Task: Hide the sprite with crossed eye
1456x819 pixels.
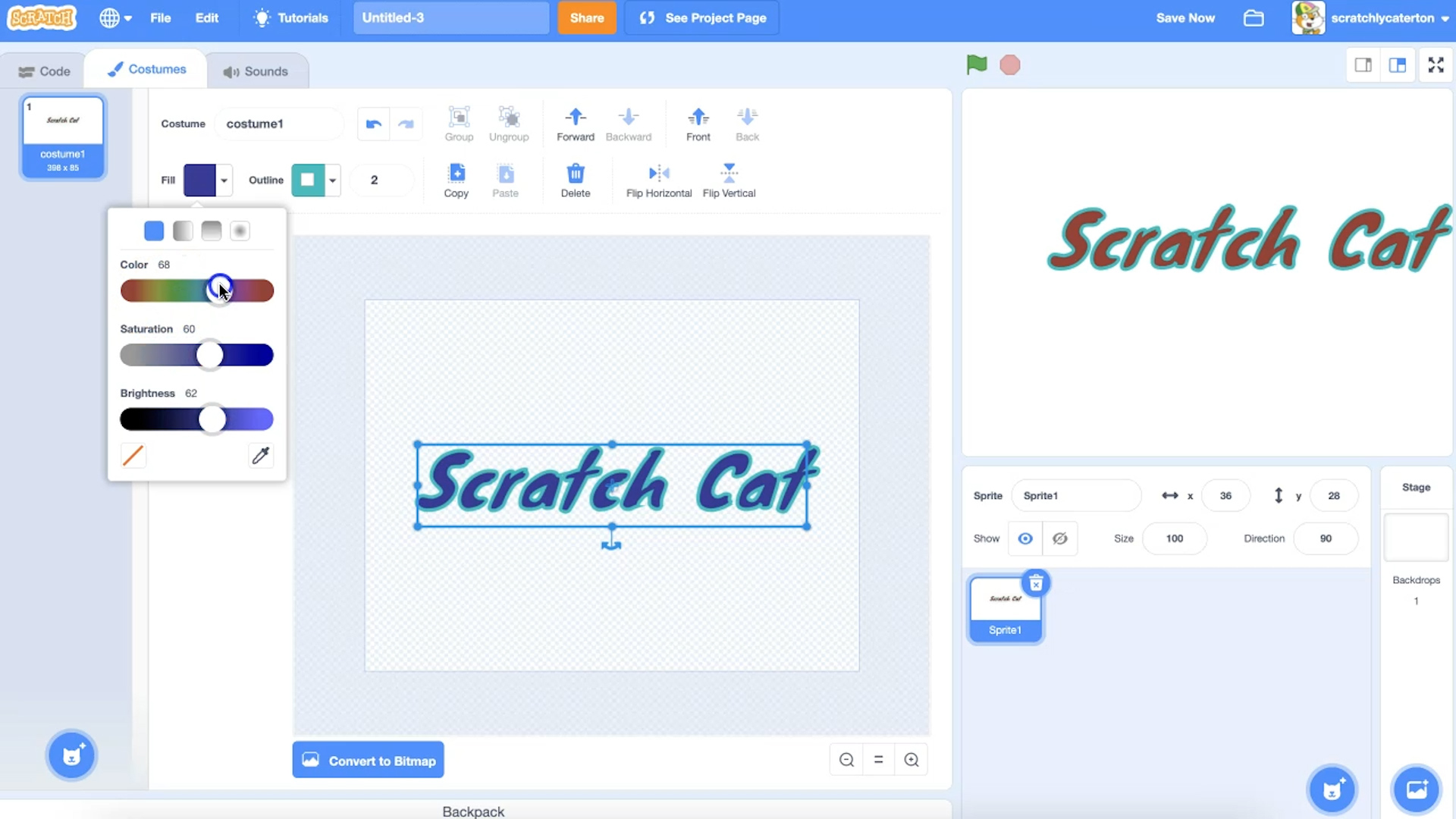Action: 1060,538
